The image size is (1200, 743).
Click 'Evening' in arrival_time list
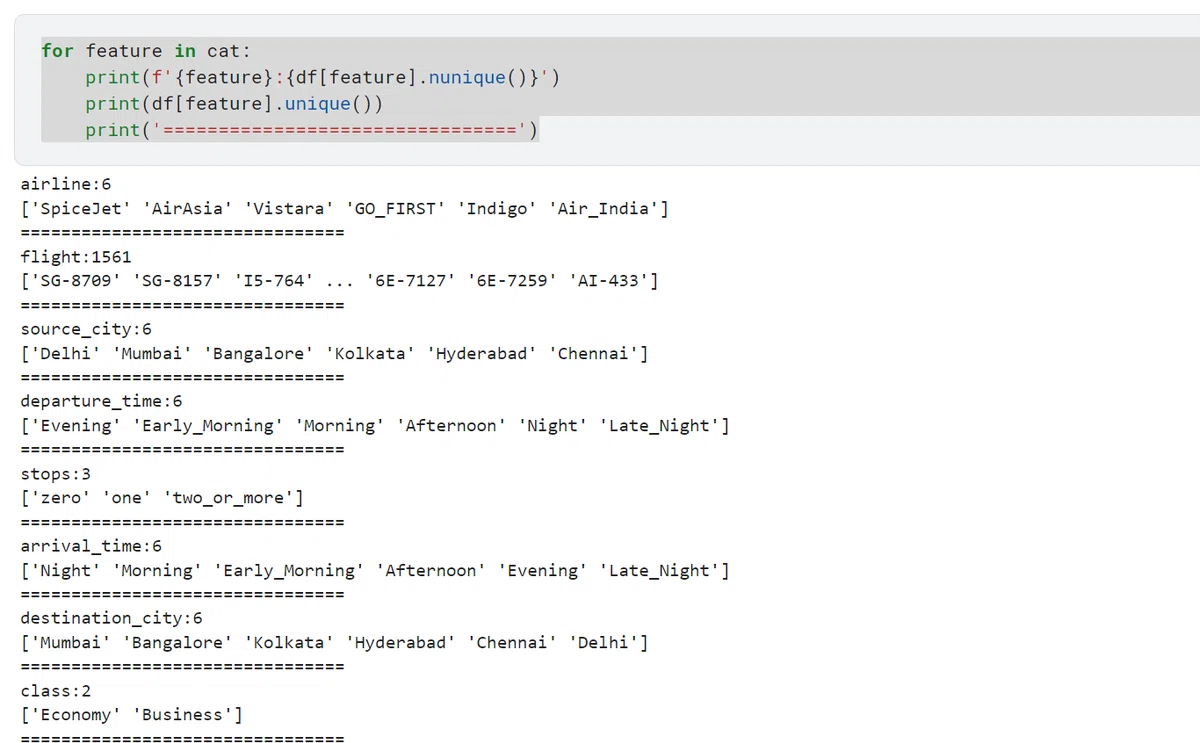pos(543,571)
